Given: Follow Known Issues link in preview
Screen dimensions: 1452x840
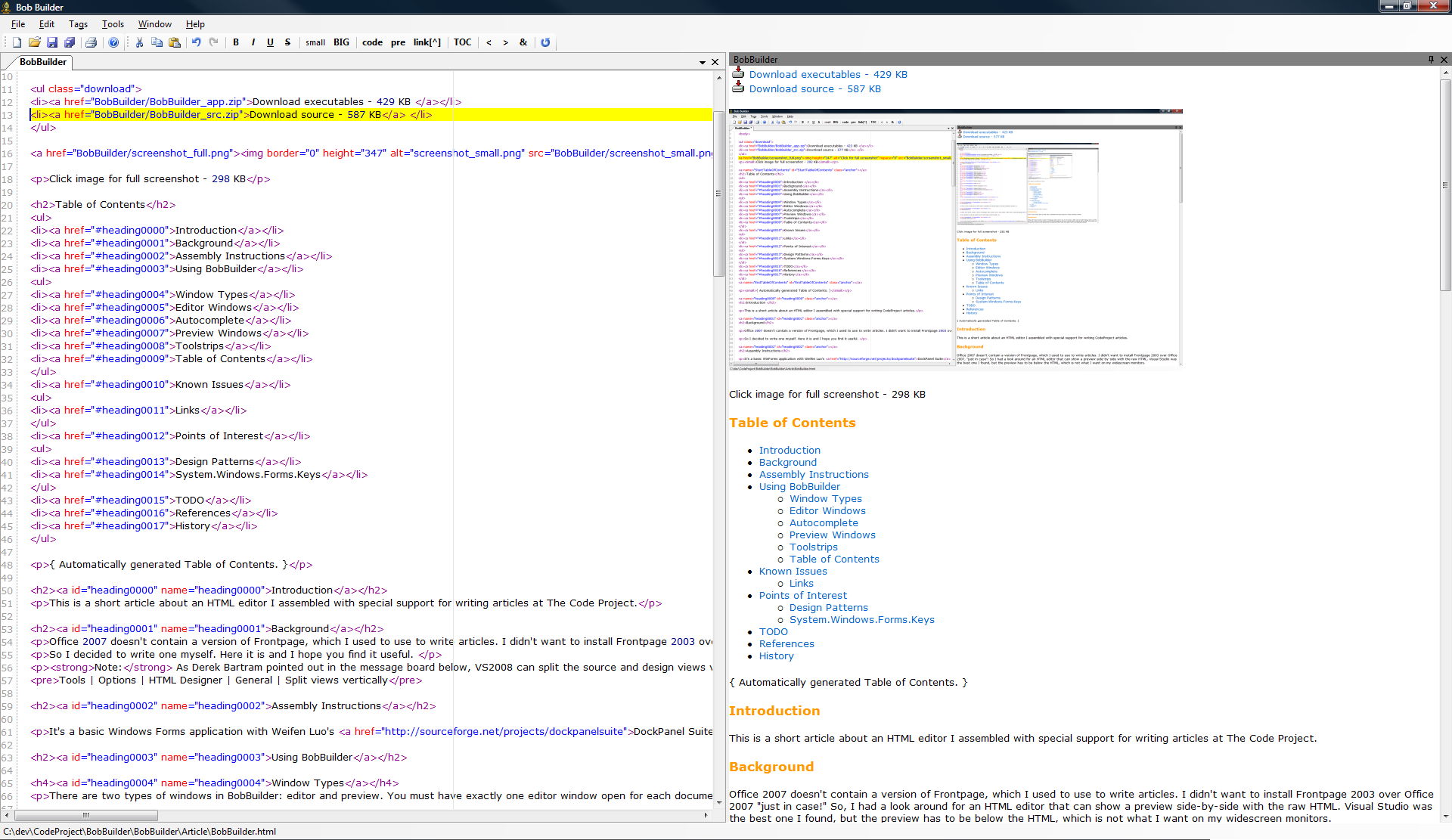Looking at the screenshot, I should point(793,571).
